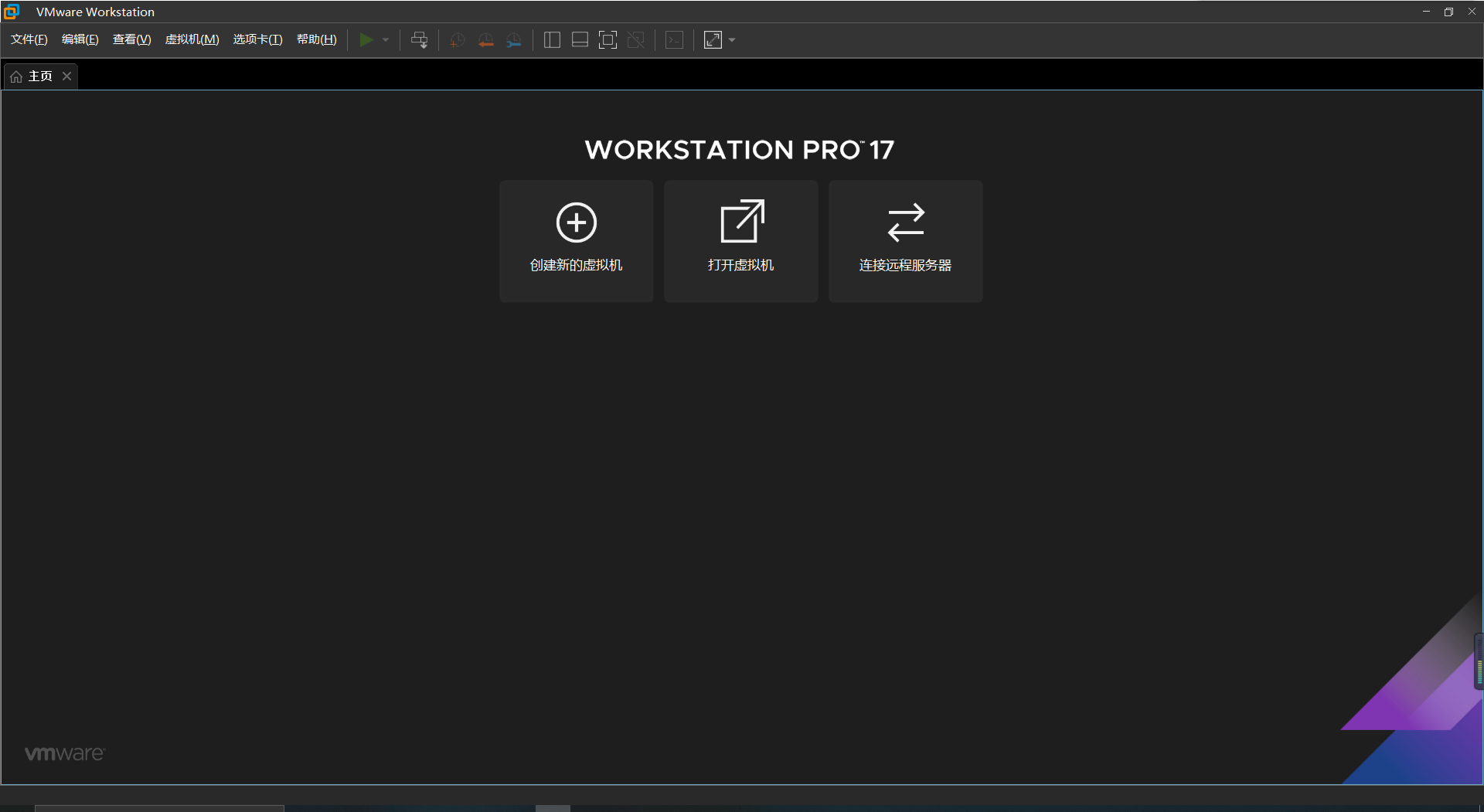Image resolution: width=1484 pixels, height=812 pixels.
Task: Select the 连接远程服务器 tile
Action: tap(905, 241)
